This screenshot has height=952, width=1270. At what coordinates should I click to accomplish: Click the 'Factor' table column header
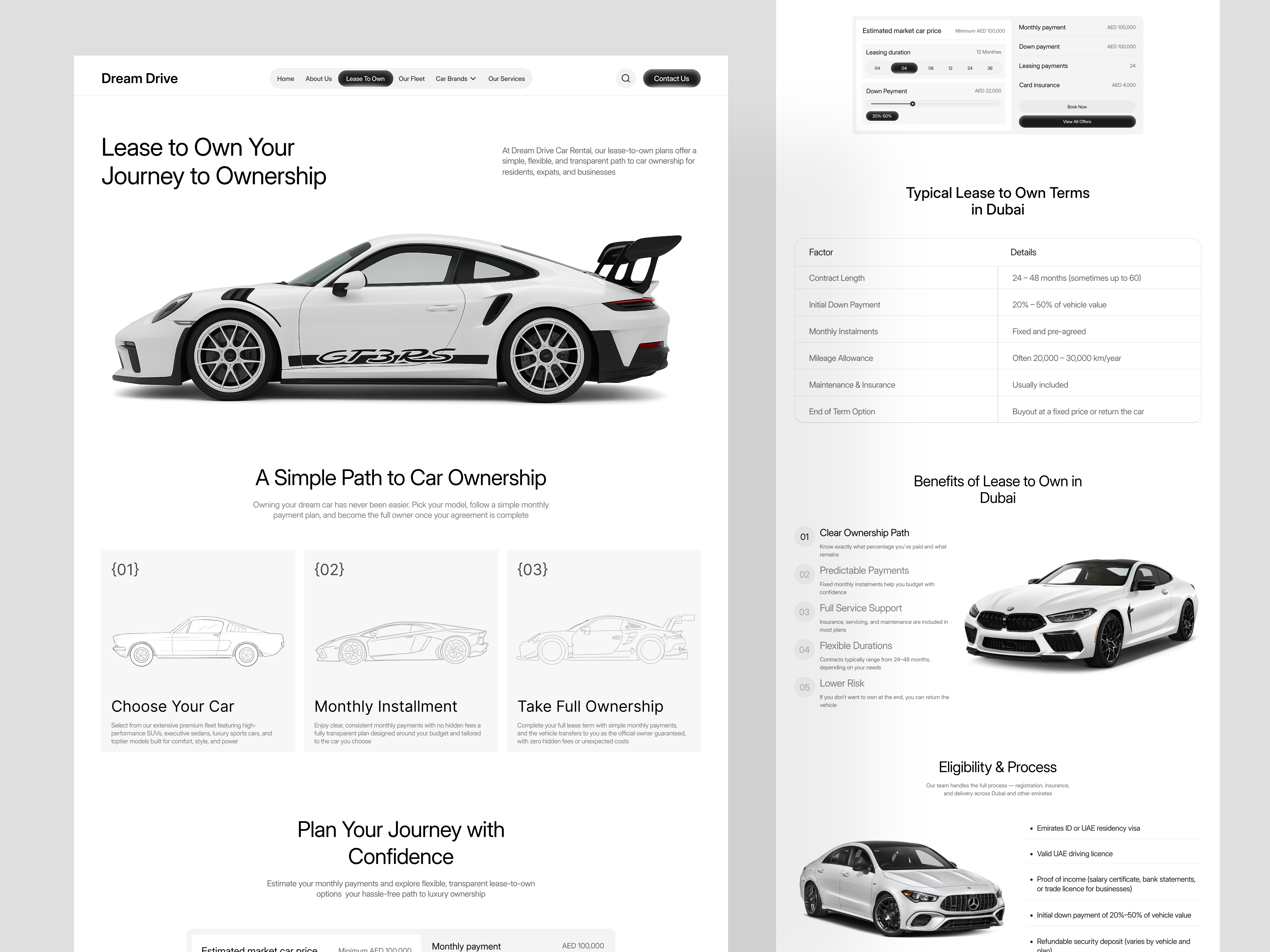click(821, 252)
